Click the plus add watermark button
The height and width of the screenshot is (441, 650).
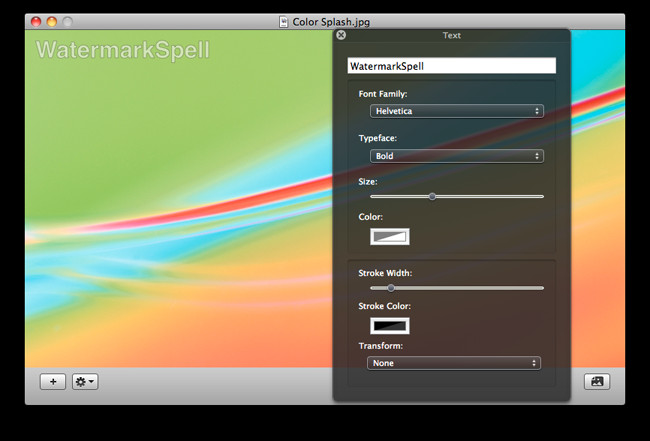pyautogui.click(x=53, y=381)
